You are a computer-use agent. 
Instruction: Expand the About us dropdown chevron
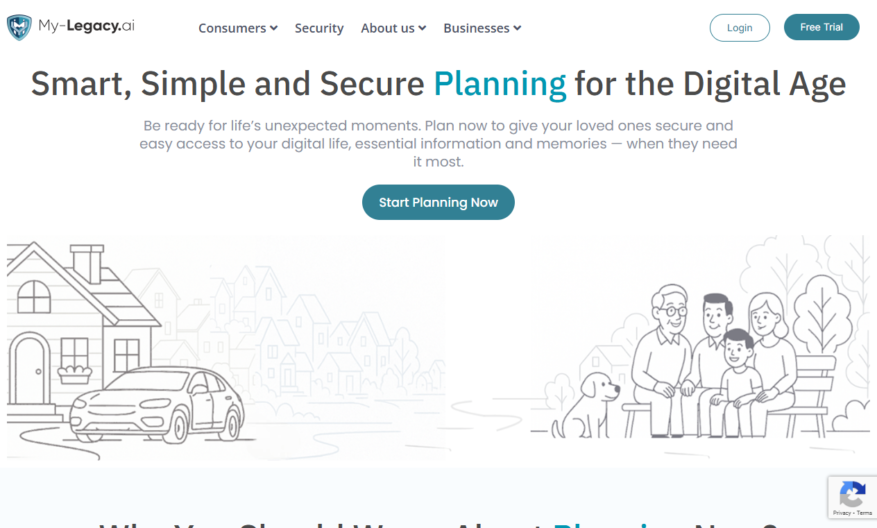(x=422, y=28)
